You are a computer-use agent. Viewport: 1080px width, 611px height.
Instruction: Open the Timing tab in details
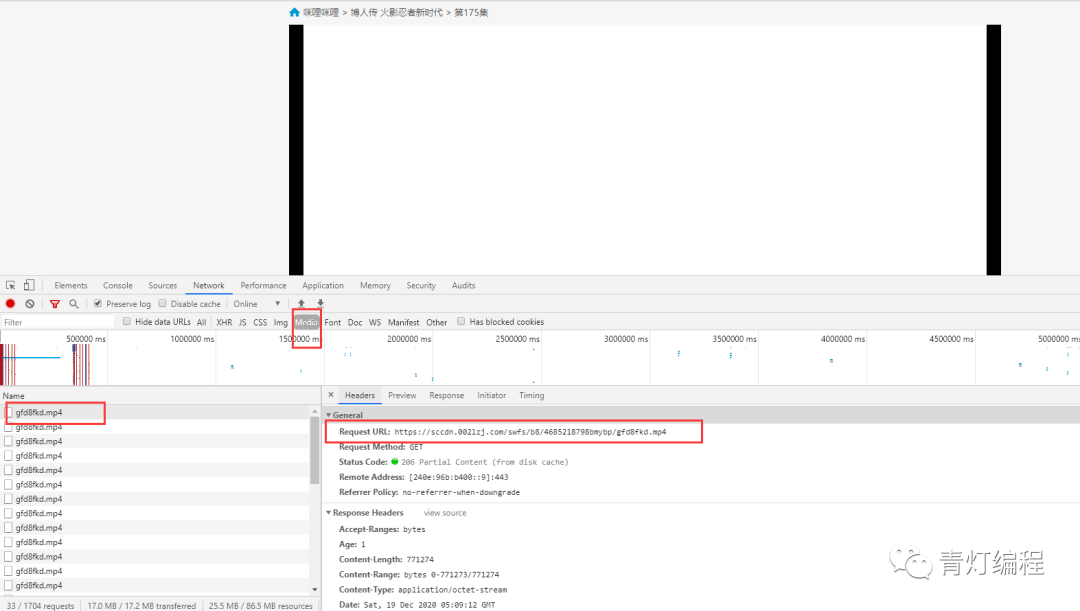(531, 396)
